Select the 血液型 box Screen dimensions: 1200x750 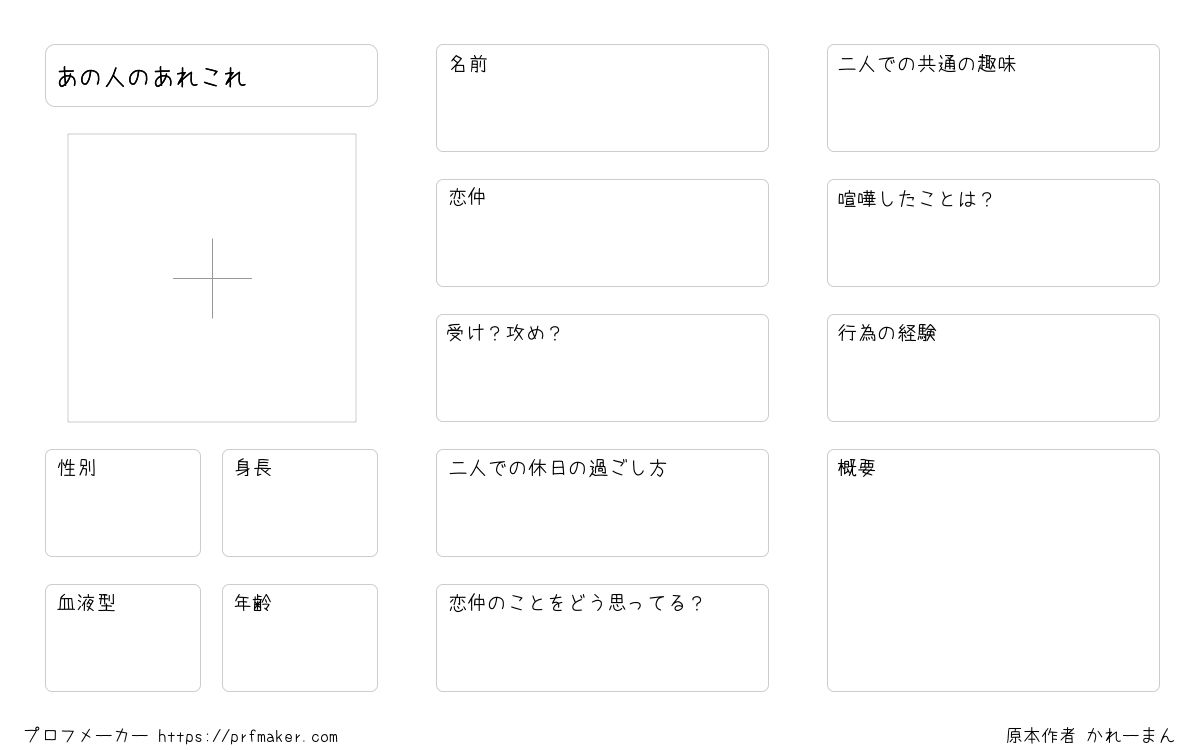click(x=123, y=638)
